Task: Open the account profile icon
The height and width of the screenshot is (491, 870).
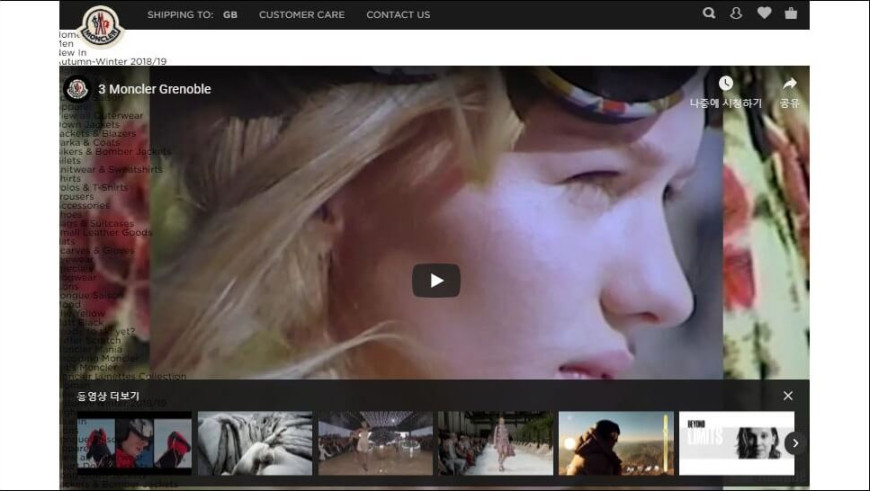Action: (x=736, y=13)
